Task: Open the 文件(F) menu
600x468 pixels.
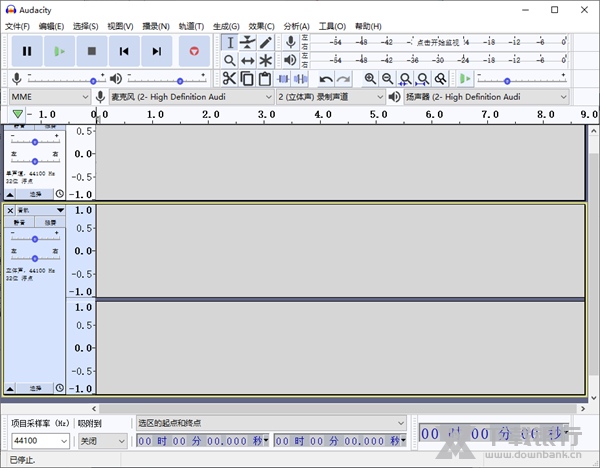Action: (x=18, y=26)
